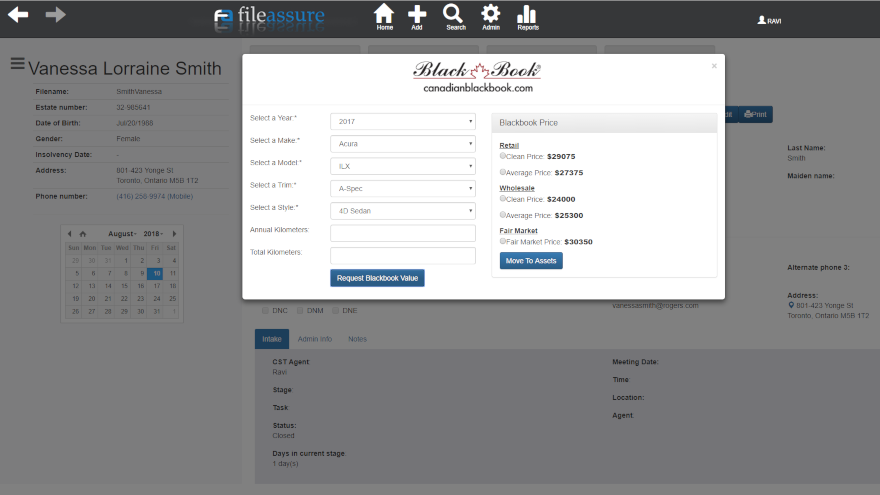Click the forward arrow icon
This screenshot has width=880, height=495.
pyautogui.click(x=56, y=15)
